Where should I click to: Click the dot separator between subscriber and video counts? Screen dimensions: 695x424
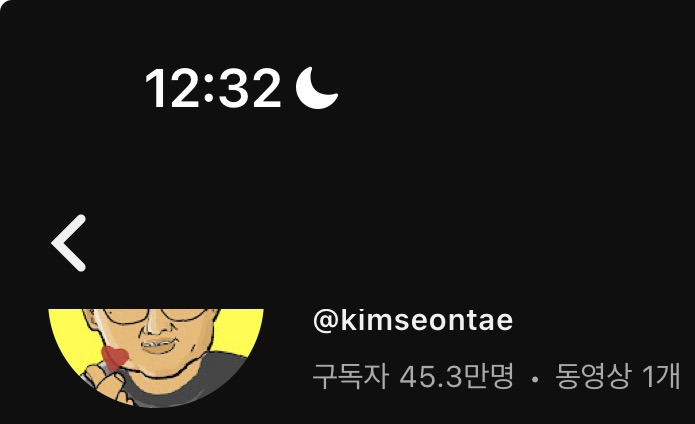coord(535,379)
